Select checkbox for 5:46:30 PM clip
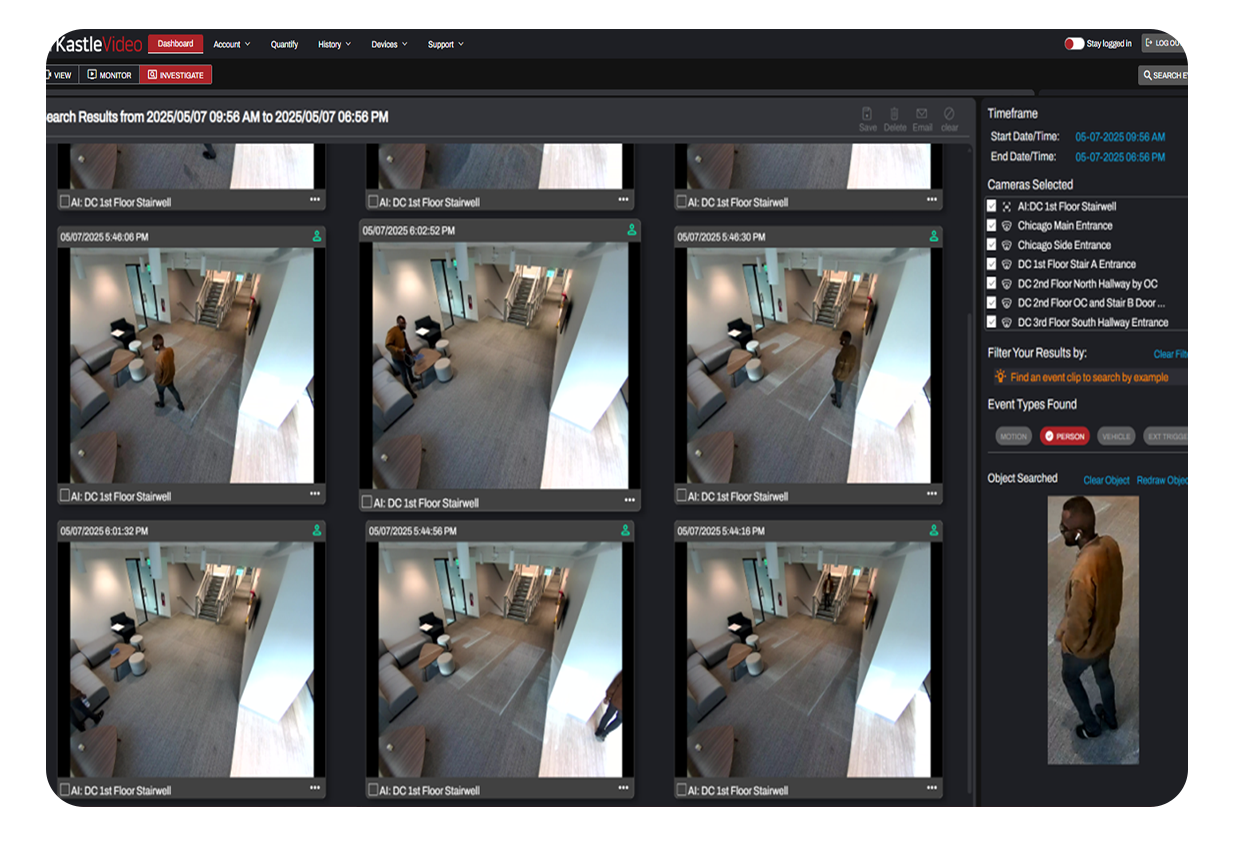This screenshot has height=841, width=1237. tap(681, 495)
